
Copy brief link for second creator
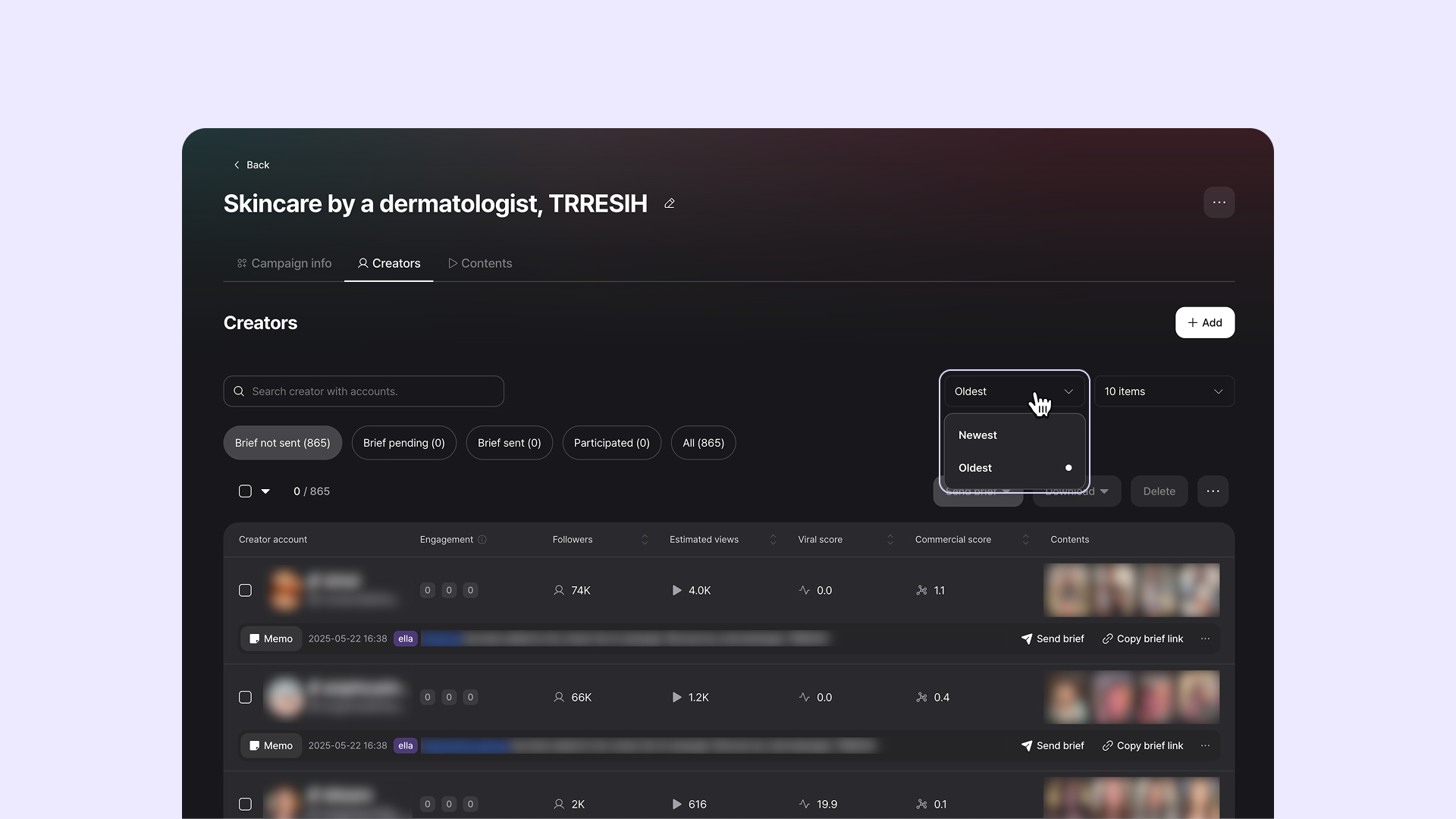[x=1143, y=745]
